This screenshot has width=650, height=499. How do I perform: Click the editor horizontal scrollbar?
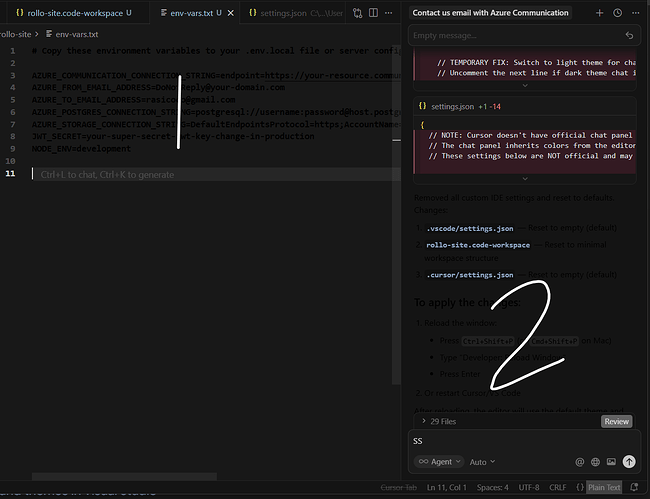tap(124, 476)
